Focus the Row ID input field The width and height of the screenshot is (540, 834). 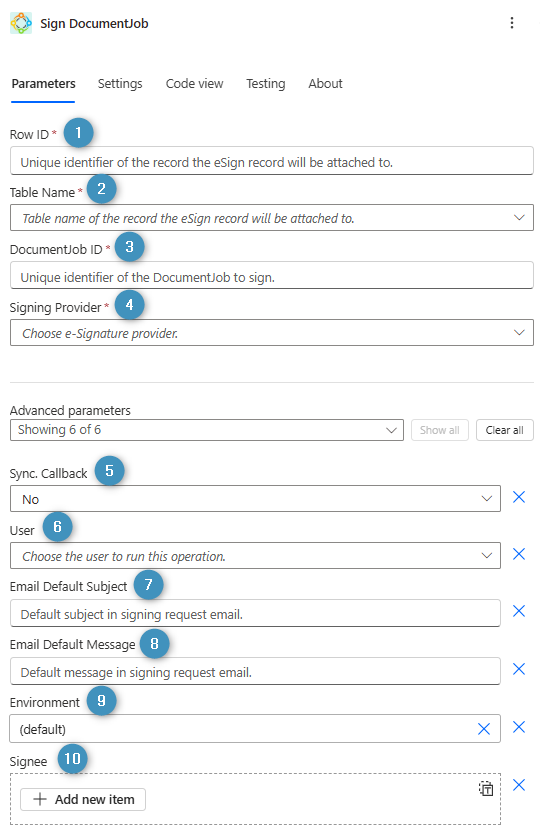271,161
